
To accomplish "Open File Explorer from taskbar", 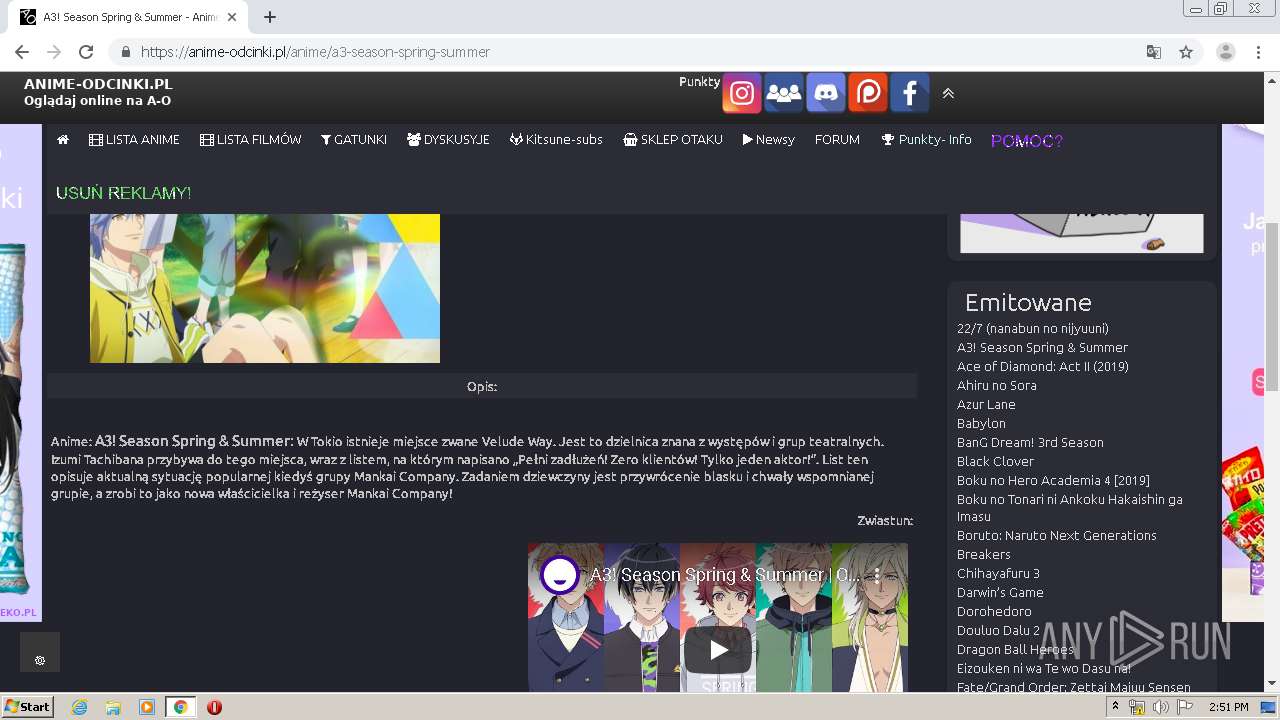I will (113, 707).
